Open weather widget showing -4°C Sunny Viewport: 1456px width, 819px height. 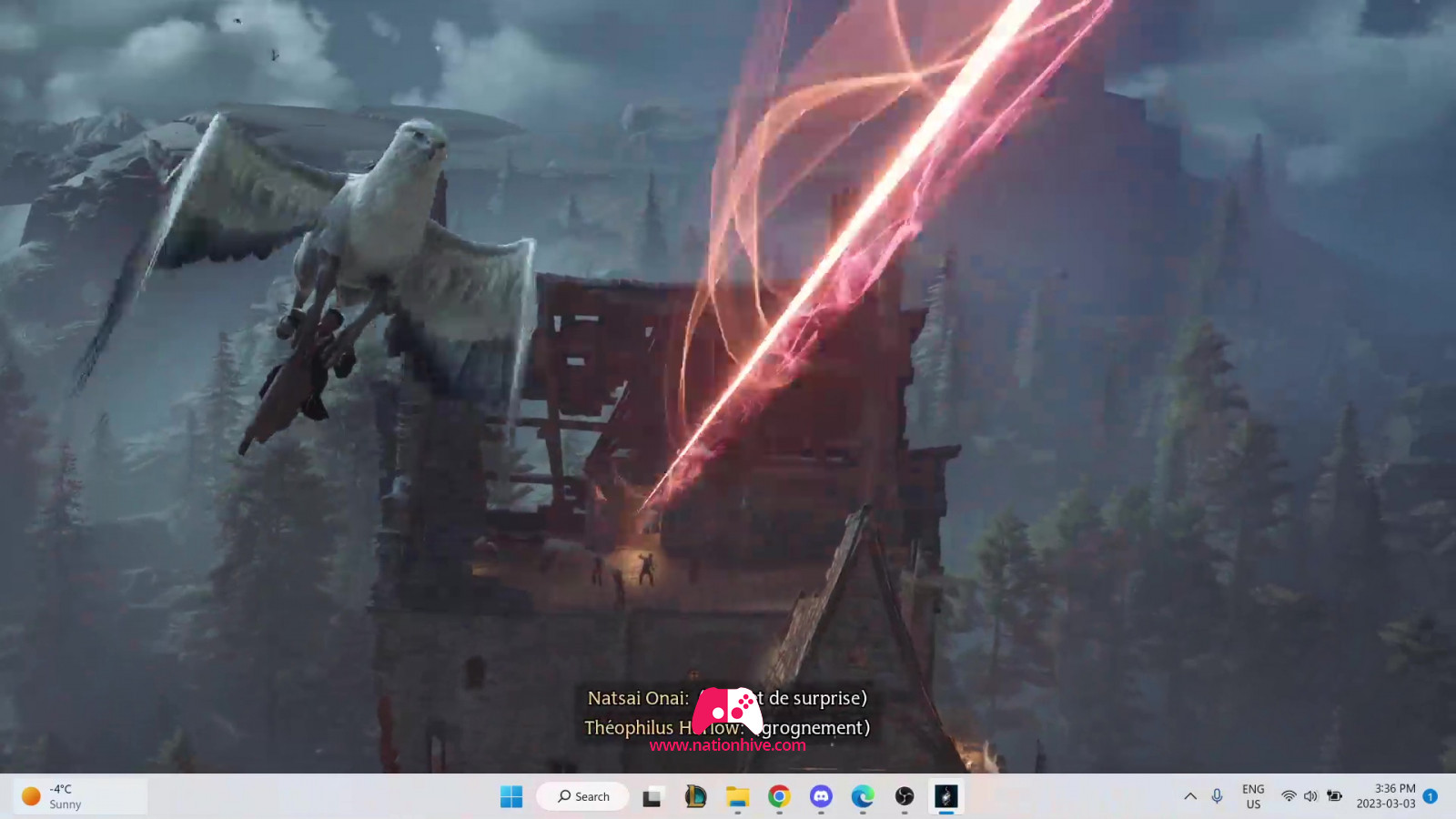coord(80,796)
